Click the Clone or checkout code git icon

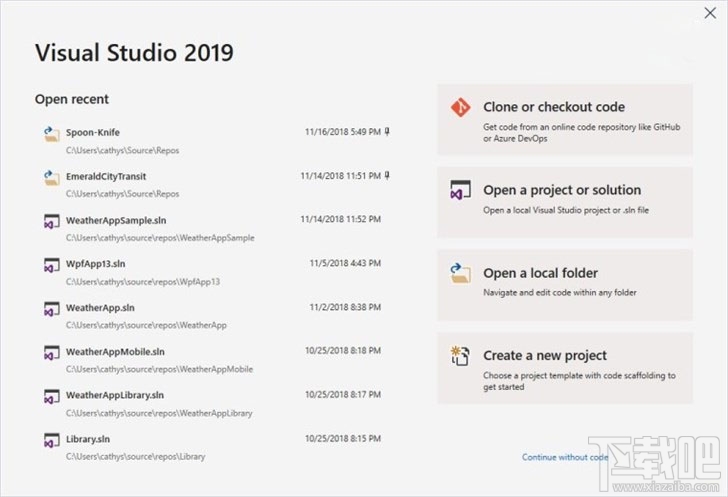(461, 108)
